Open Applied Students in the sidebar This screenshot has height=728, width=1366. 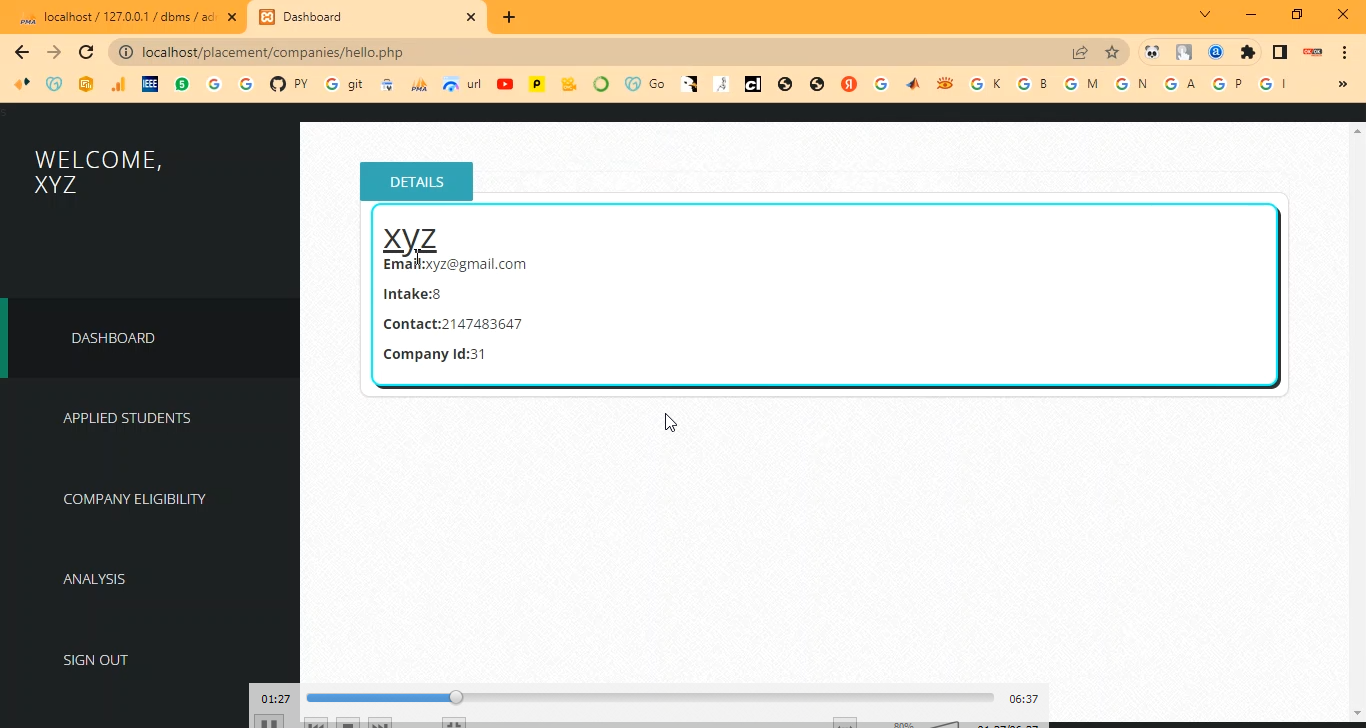127,418
